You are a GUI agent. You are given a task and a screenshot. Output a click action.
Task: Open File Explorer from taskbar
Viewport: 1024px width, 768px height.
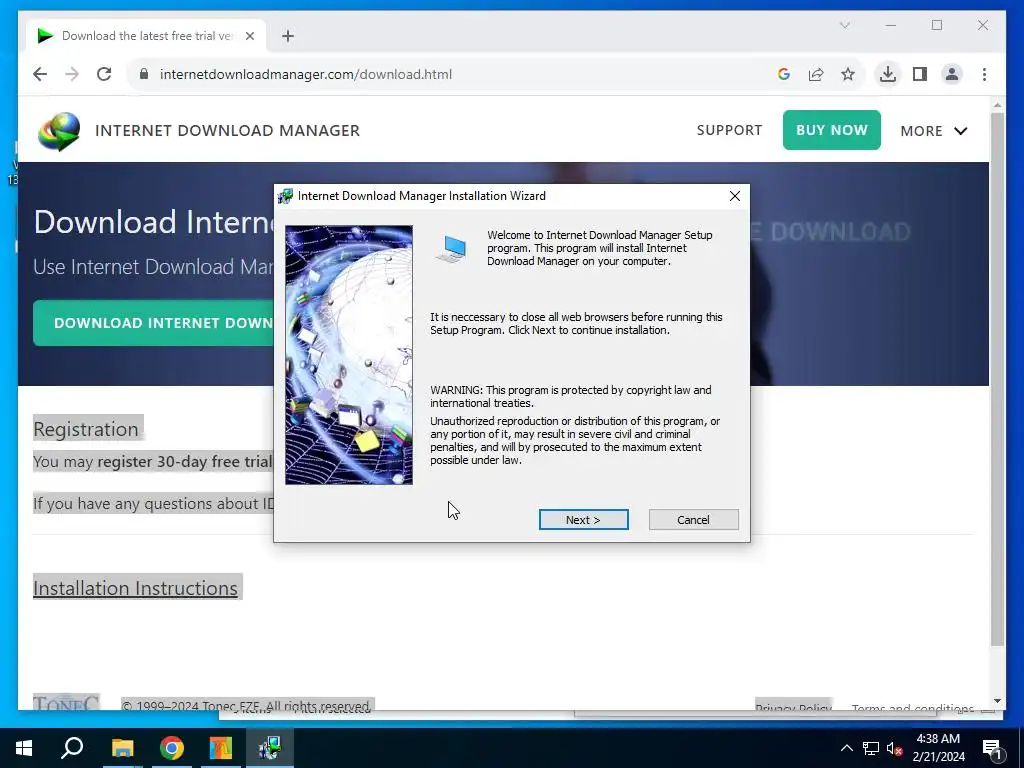click(x=122, y=748)
